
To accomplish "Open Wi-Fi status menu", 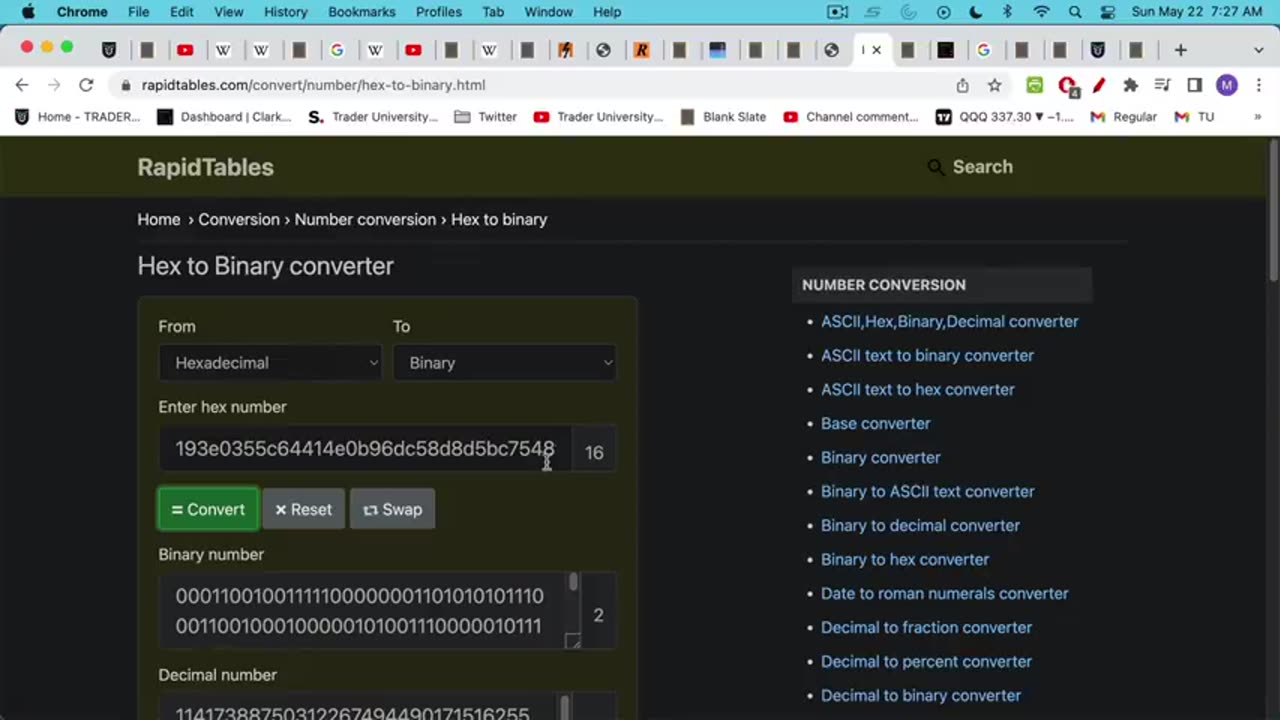I will (1041, 12).
